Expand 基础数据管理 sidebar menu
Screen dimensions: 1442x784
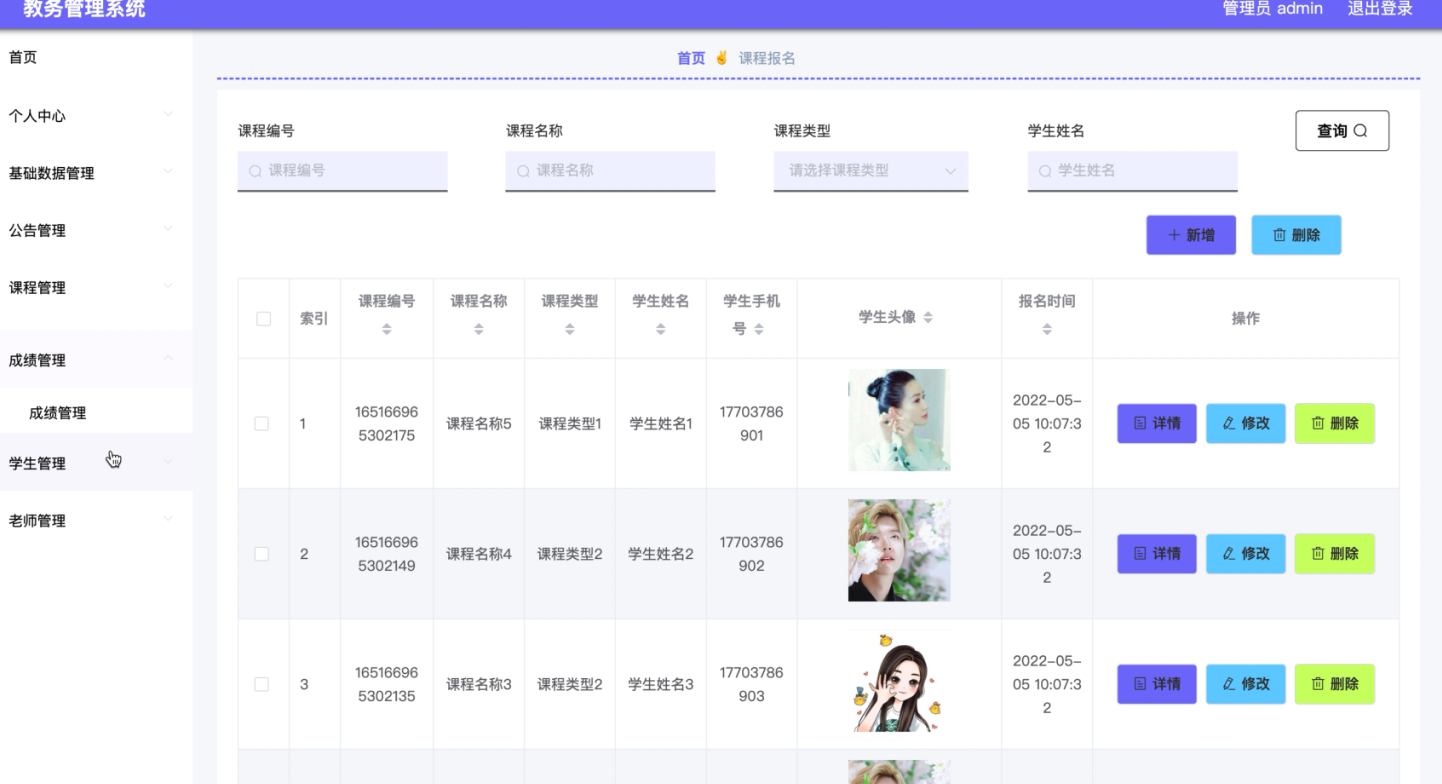(96, 173)
